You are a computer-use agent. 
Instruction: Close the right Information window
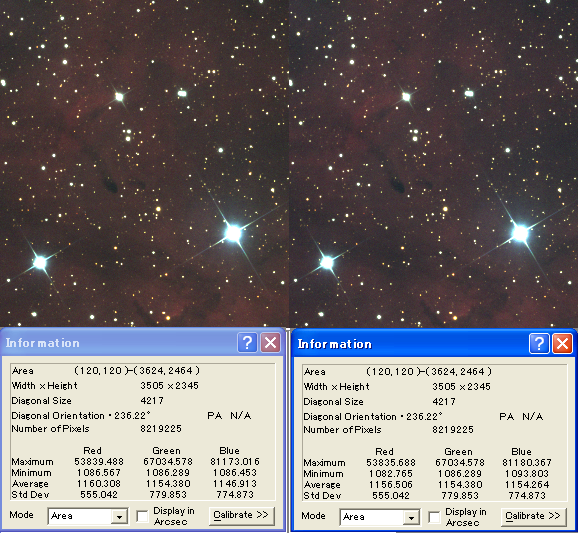point(563,344)
